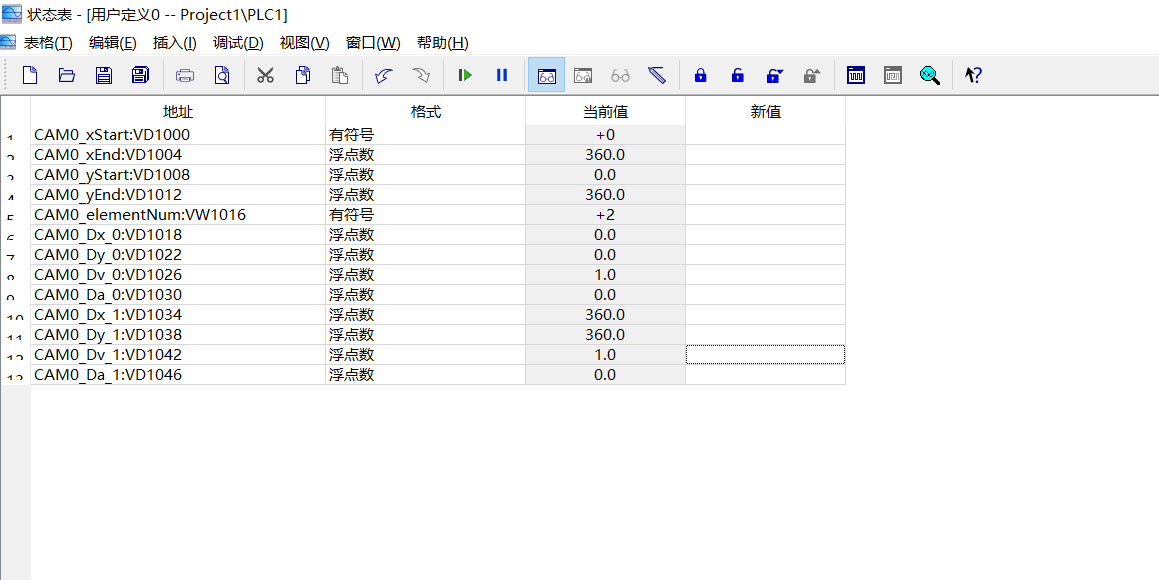Open the blue trend chart window icon

pos(856,75)
